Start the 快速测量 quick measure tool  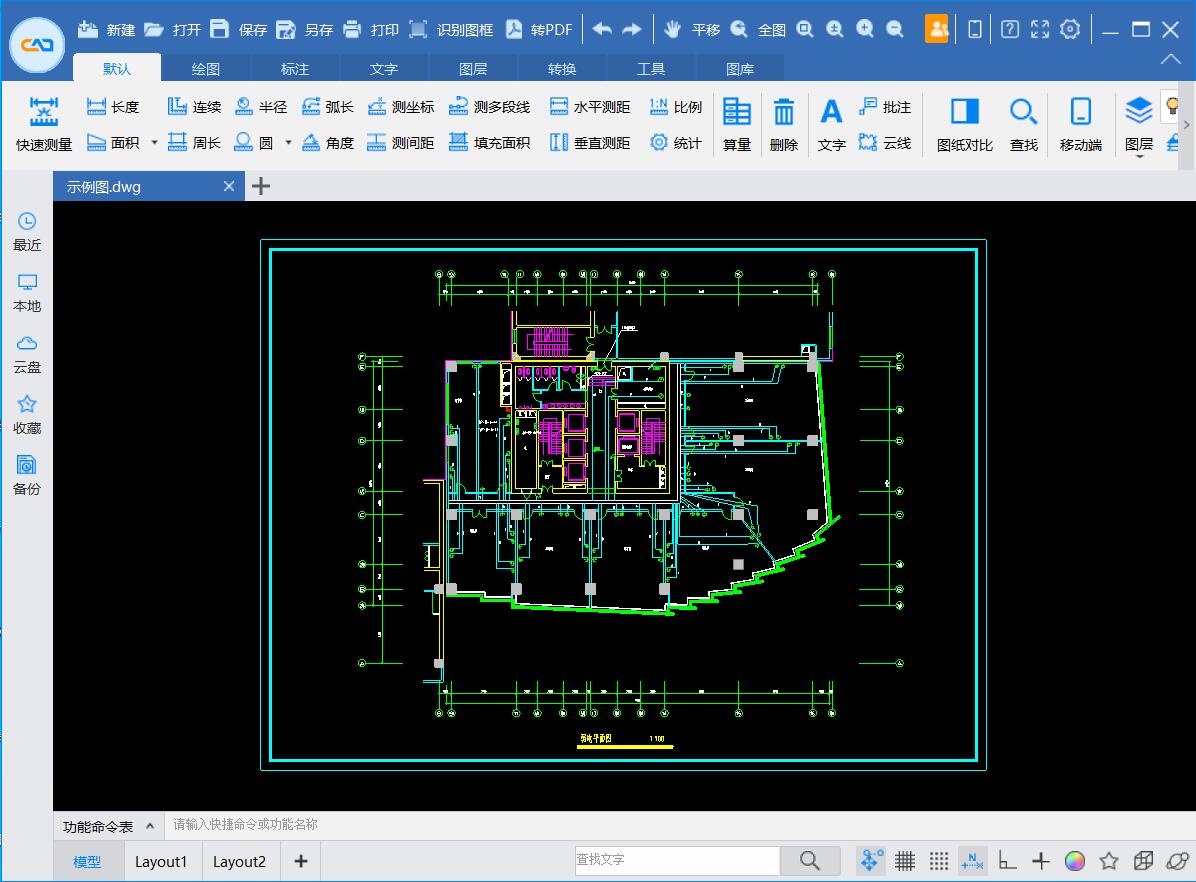(43, 124)
